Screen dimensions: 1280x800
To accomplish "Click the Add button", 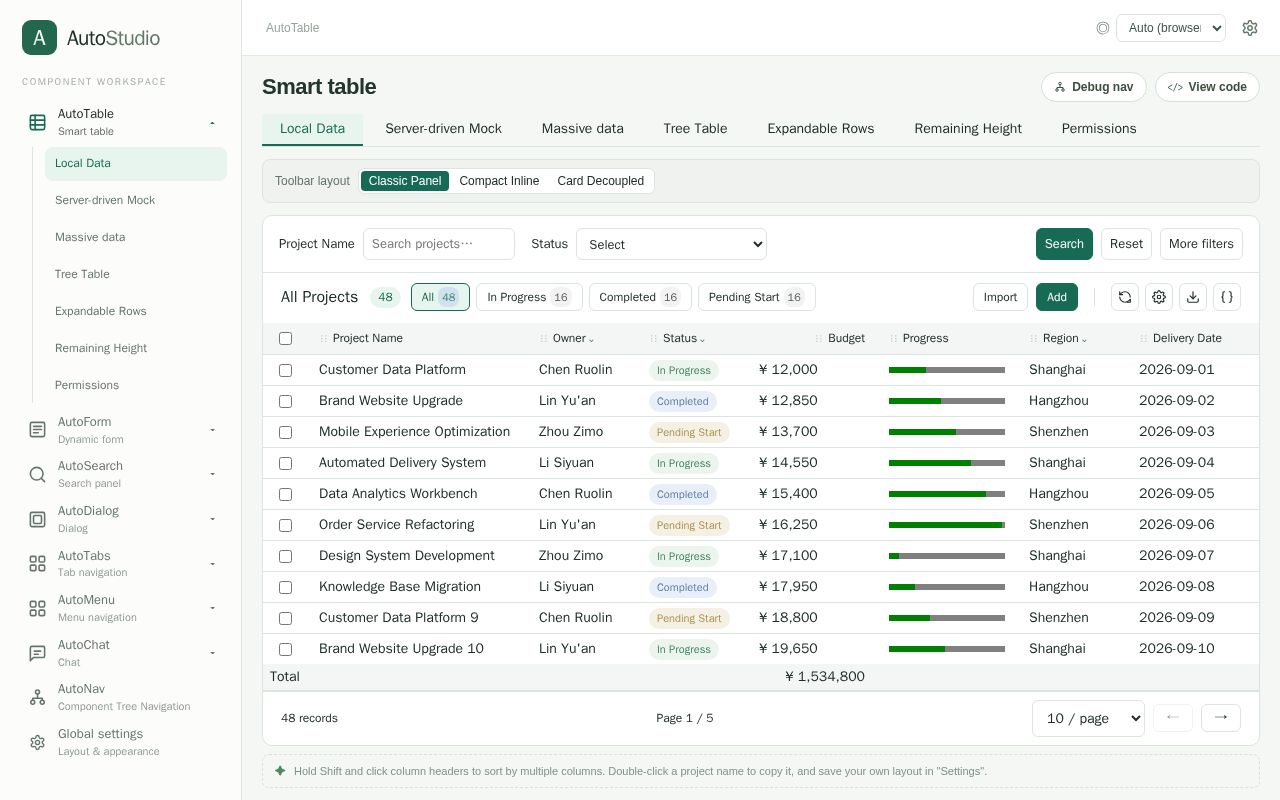I will (x=1057, y=297).
